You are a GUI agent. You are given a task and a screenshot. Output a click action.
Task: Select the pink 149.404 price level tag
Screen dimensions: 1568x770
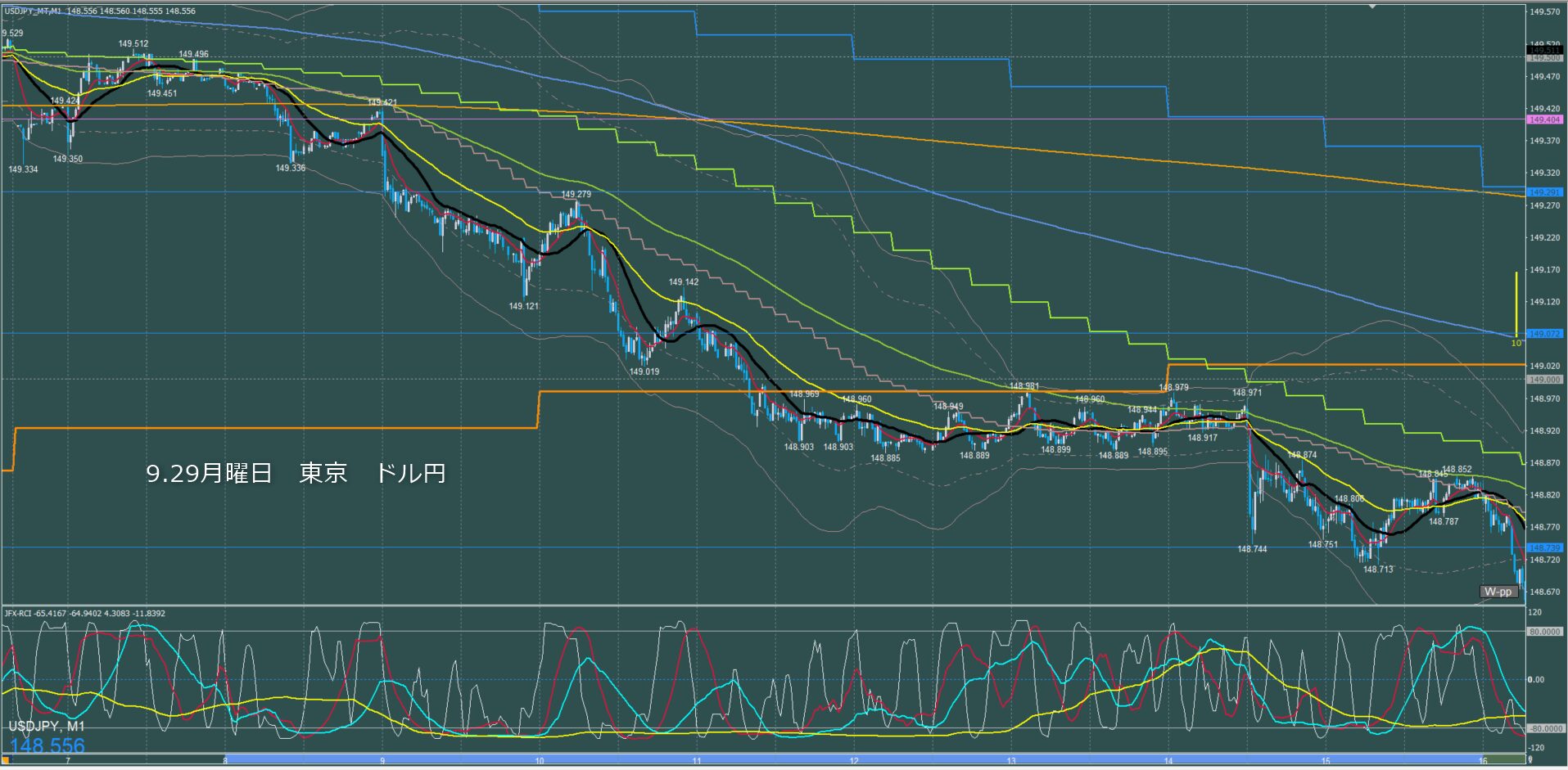tap(1544, 119)
